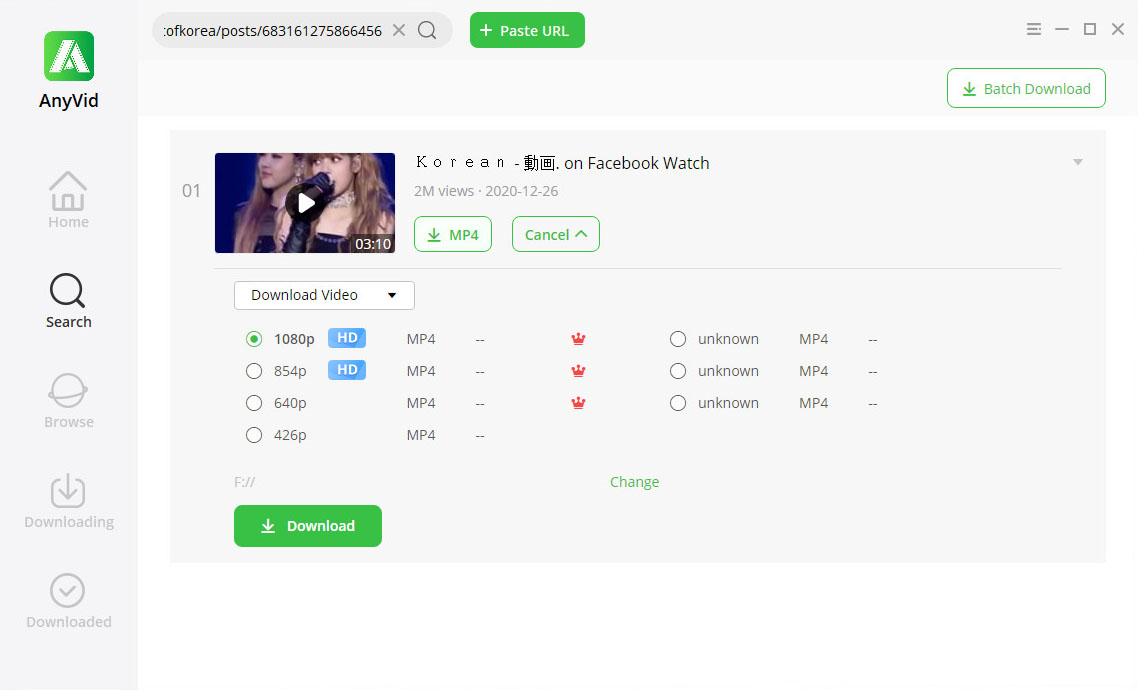Click the AnyVid logo icon

[68, 56]
